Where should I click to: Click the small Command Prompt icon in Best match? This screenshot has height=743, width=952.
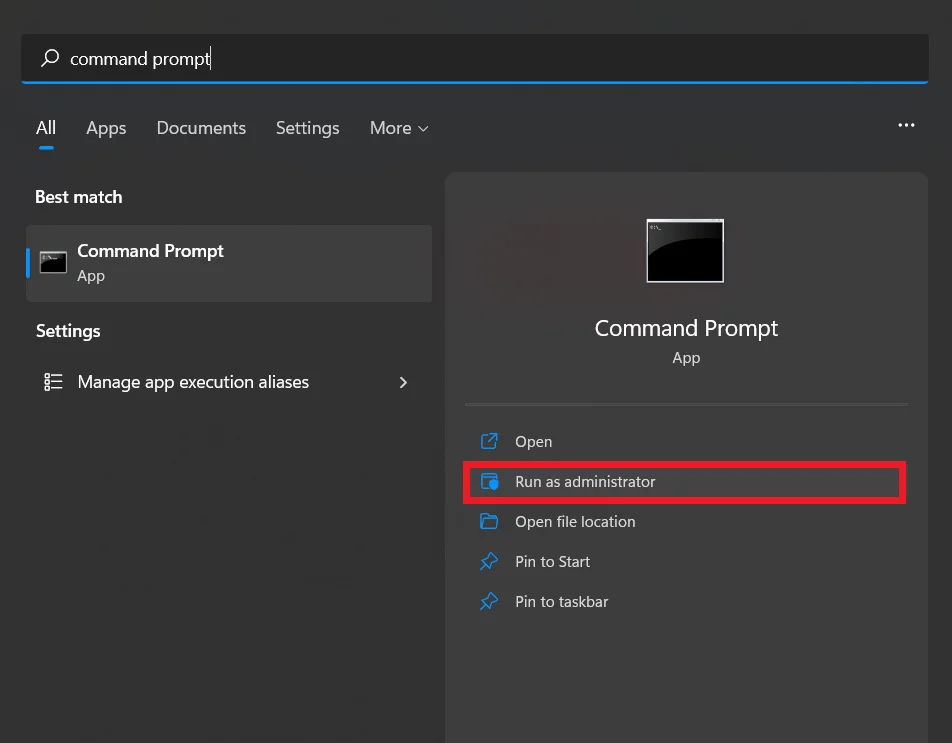click(53, 263)
